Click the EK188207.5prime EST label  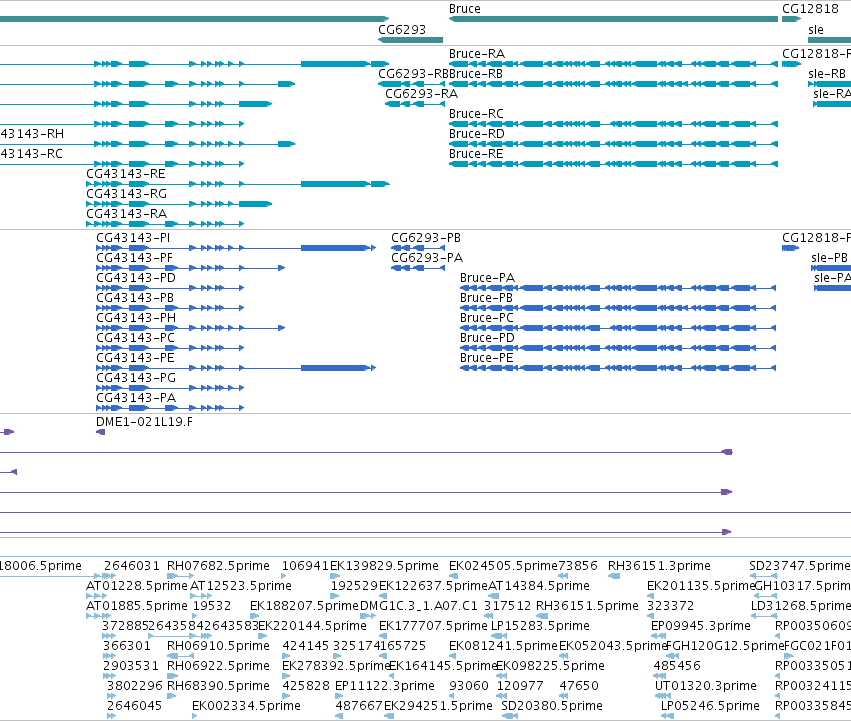(x=304, y=606)
